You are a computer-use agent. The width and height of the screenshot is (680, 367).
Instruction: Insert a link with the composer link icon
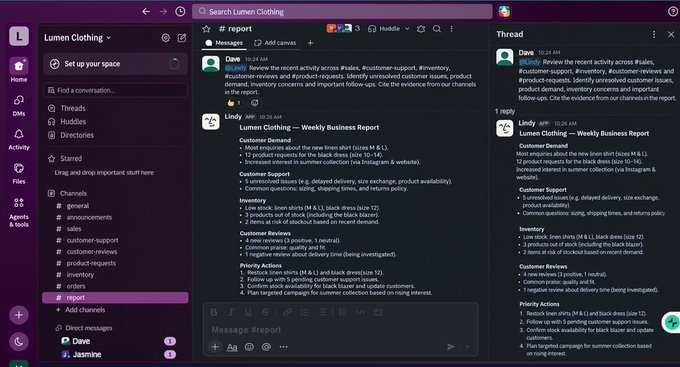tap(287, 312)
